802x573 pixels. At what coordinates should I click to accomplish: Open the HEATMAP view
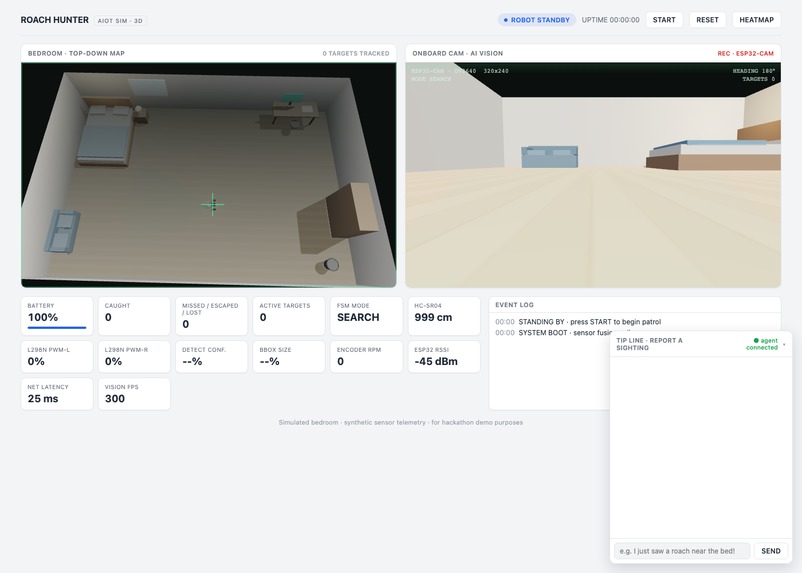tap(756, 20)
